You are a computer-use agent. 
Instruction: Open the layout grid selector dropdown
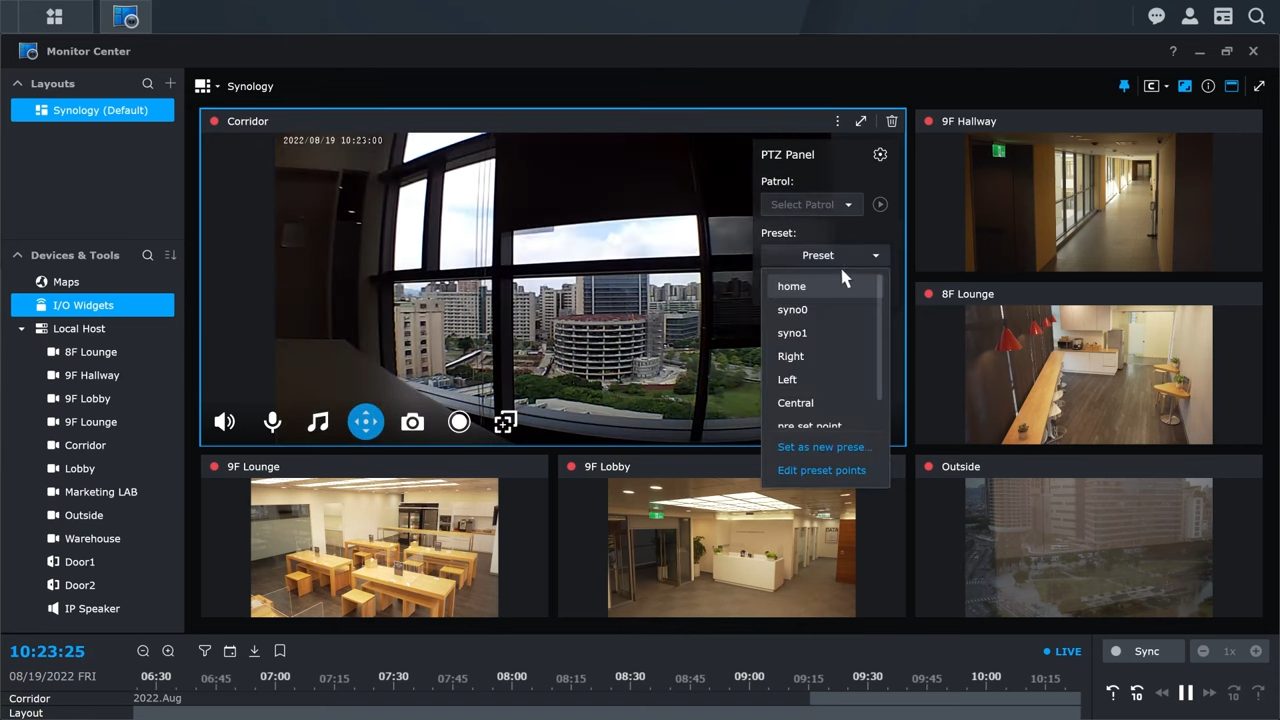click(x=207, y=86)
